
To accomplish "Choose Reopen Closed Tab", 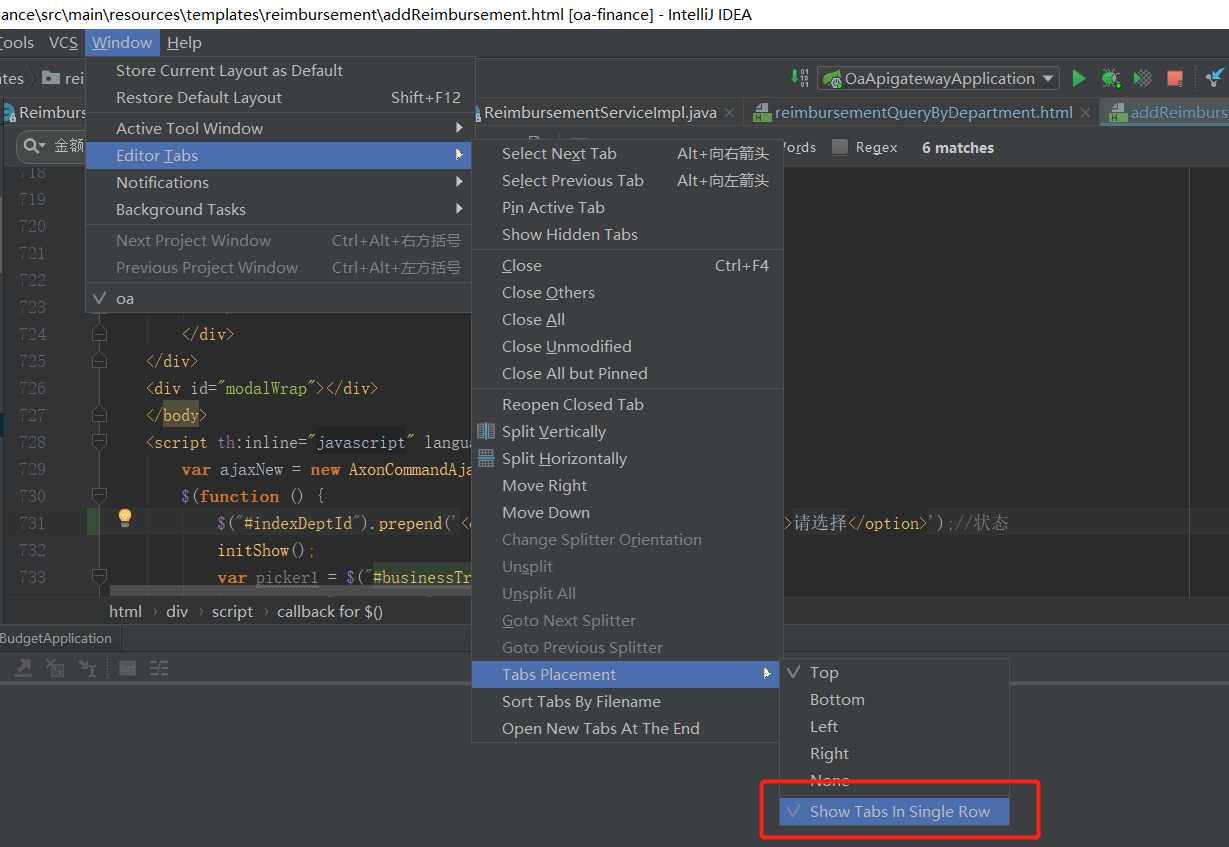I will [x=626, y=405].
